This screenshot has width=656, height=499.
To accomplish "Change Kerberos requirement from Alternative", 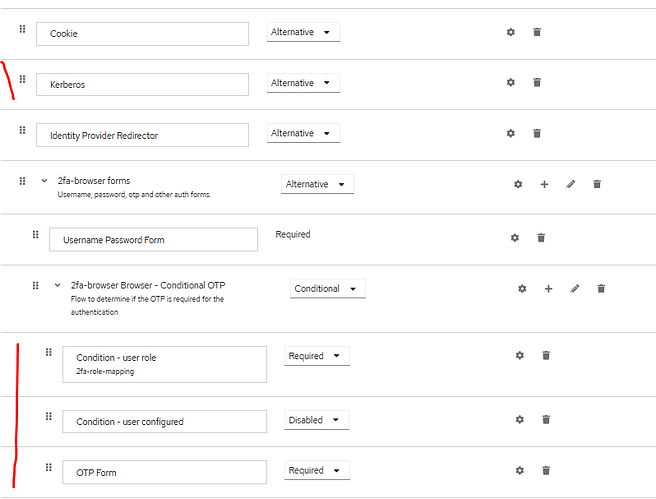I will pos(303,83).
